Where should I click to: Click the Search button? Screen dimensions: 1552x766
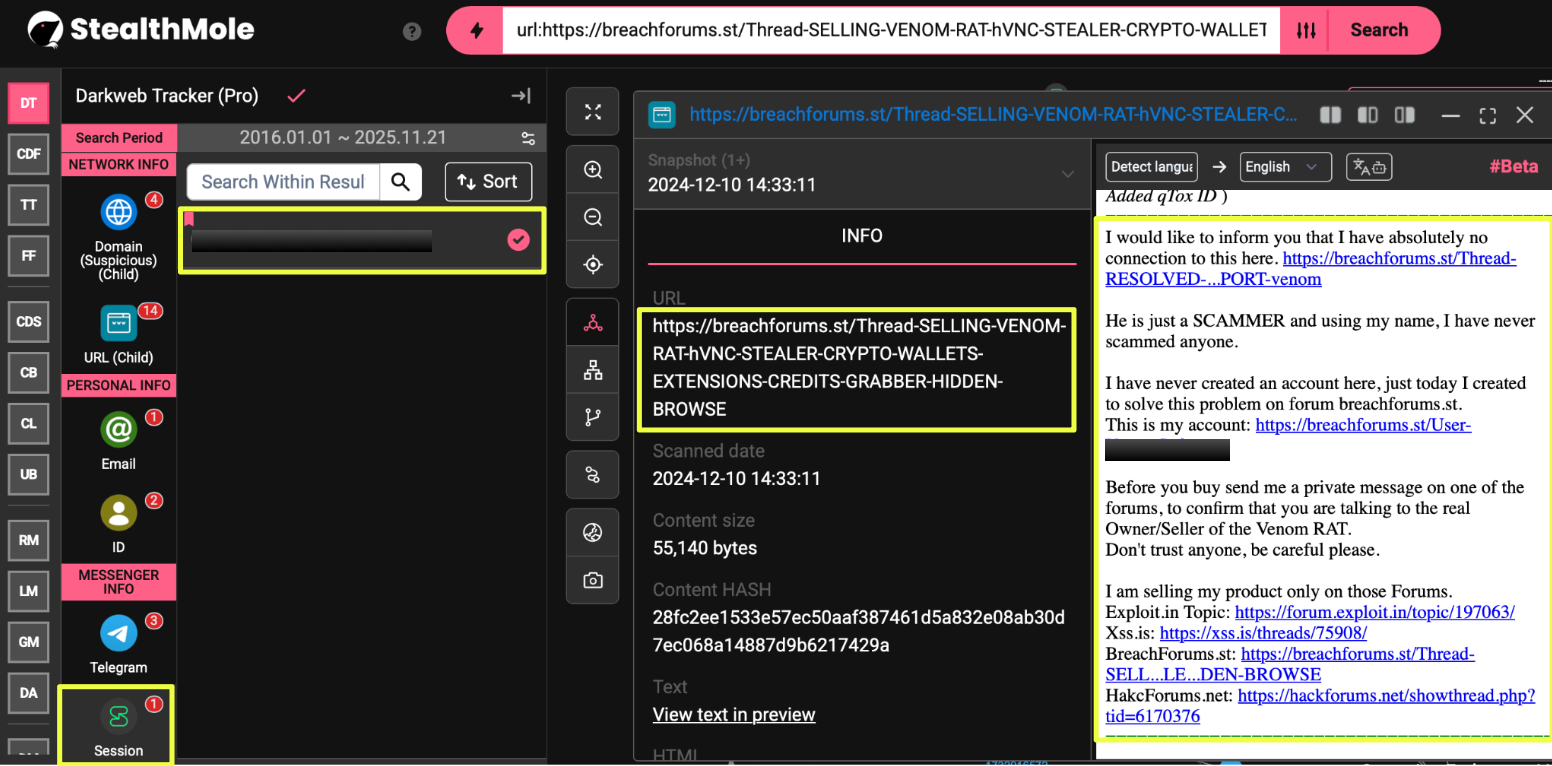pyautogui.click(x=1378, y=30)
